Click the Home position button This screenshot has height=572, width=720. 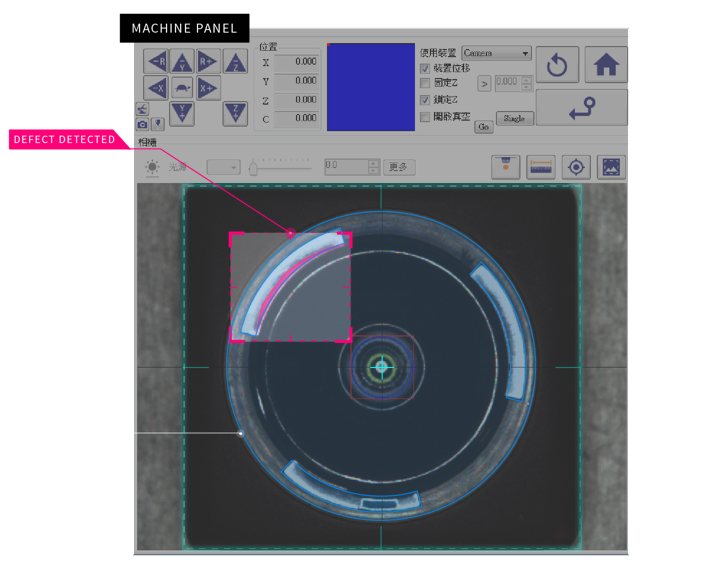click(605, 65)
